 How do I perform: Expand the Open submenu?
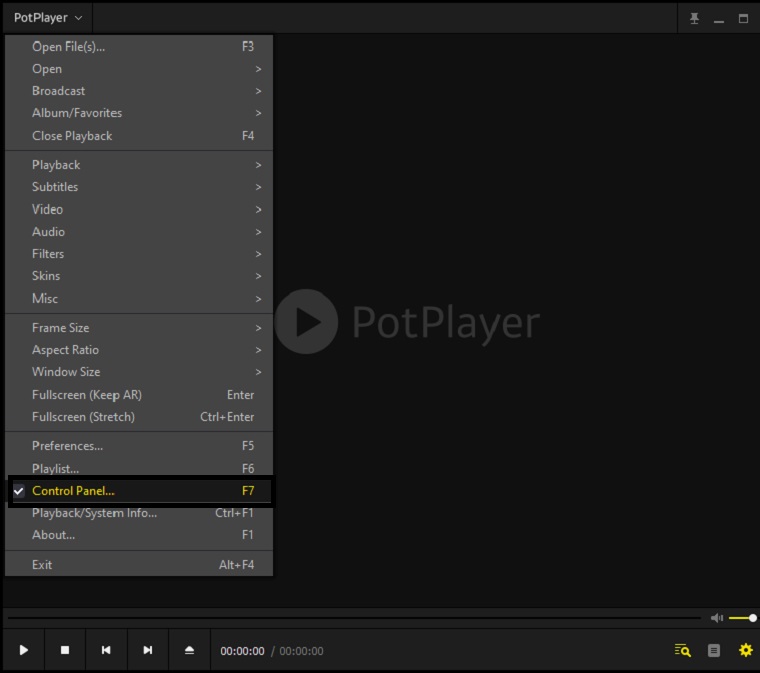click(139, 69)
